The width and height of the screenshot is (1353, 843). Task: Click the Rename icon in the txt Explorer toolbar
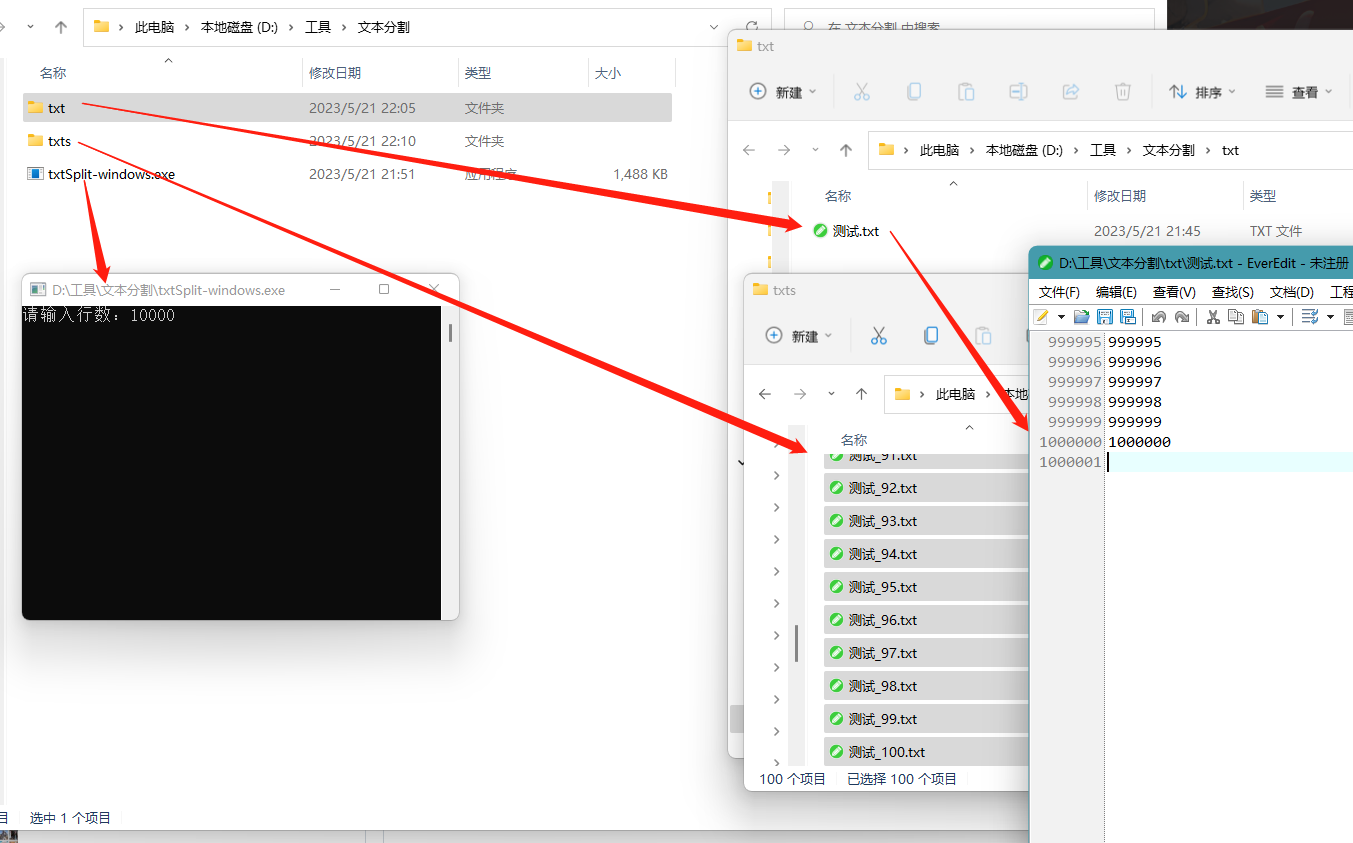tap(1018, 91)
